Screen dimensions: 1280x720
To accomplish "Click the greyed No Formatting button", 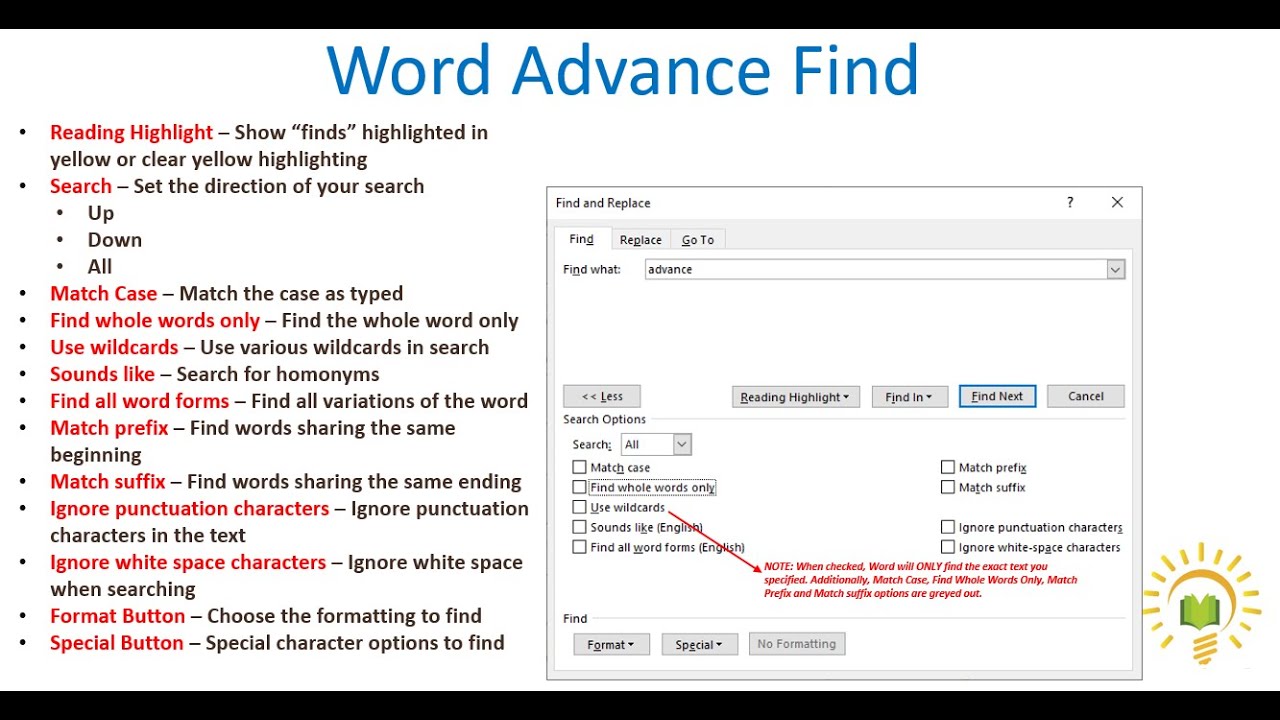I will (x=797, y=644).
